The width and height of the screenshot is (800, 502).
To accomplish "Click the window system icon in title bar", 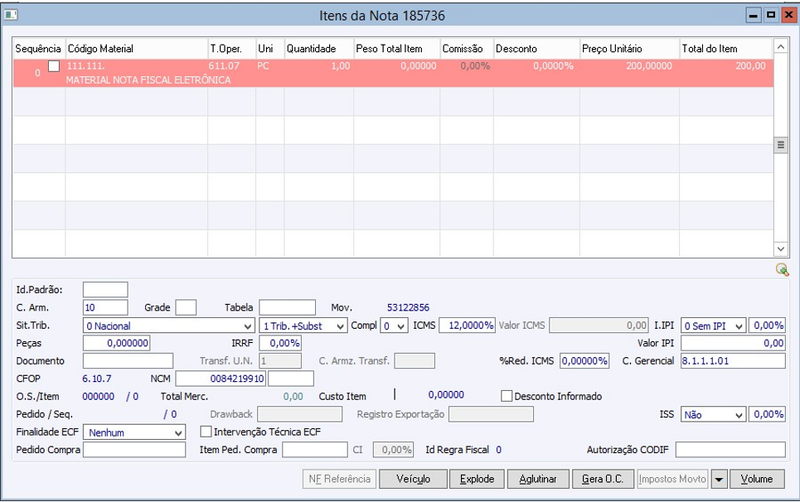I will pyautogui.click(x=11, y=15).
